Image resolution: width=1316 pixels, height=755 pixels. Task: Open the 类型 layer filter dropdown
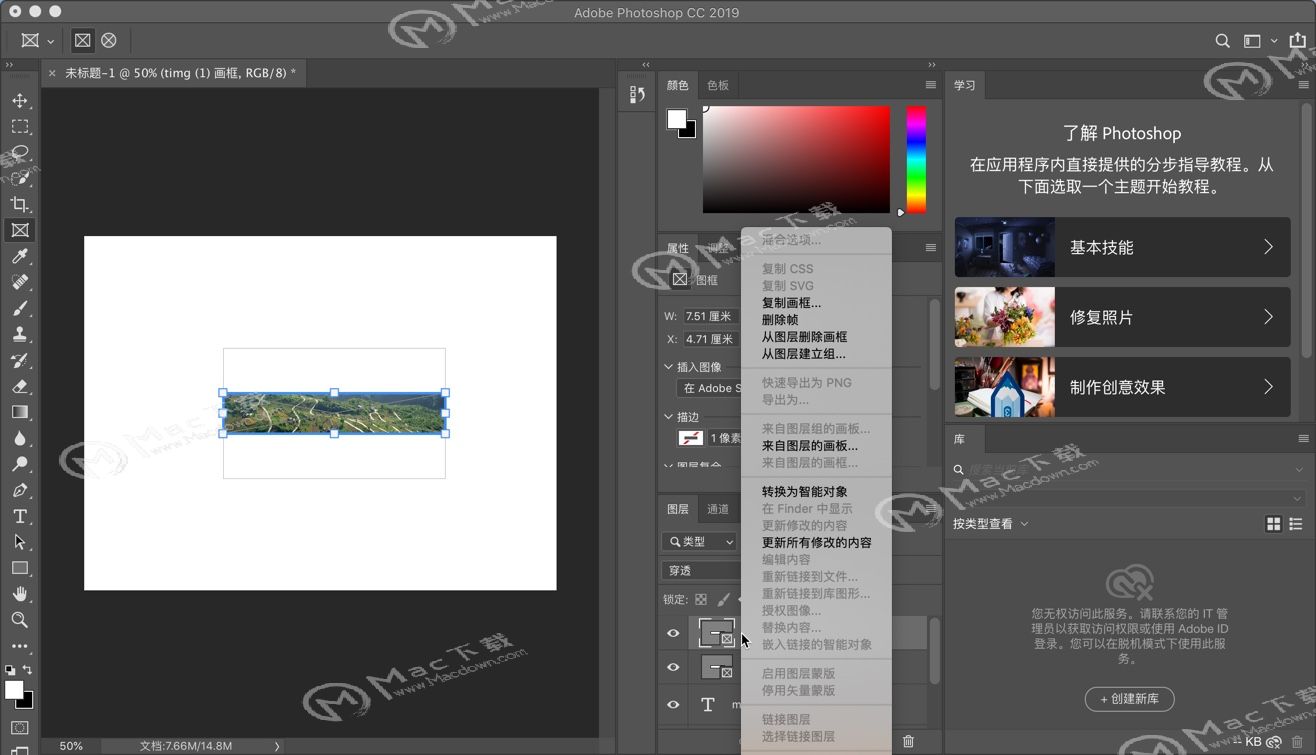[700, 541]
